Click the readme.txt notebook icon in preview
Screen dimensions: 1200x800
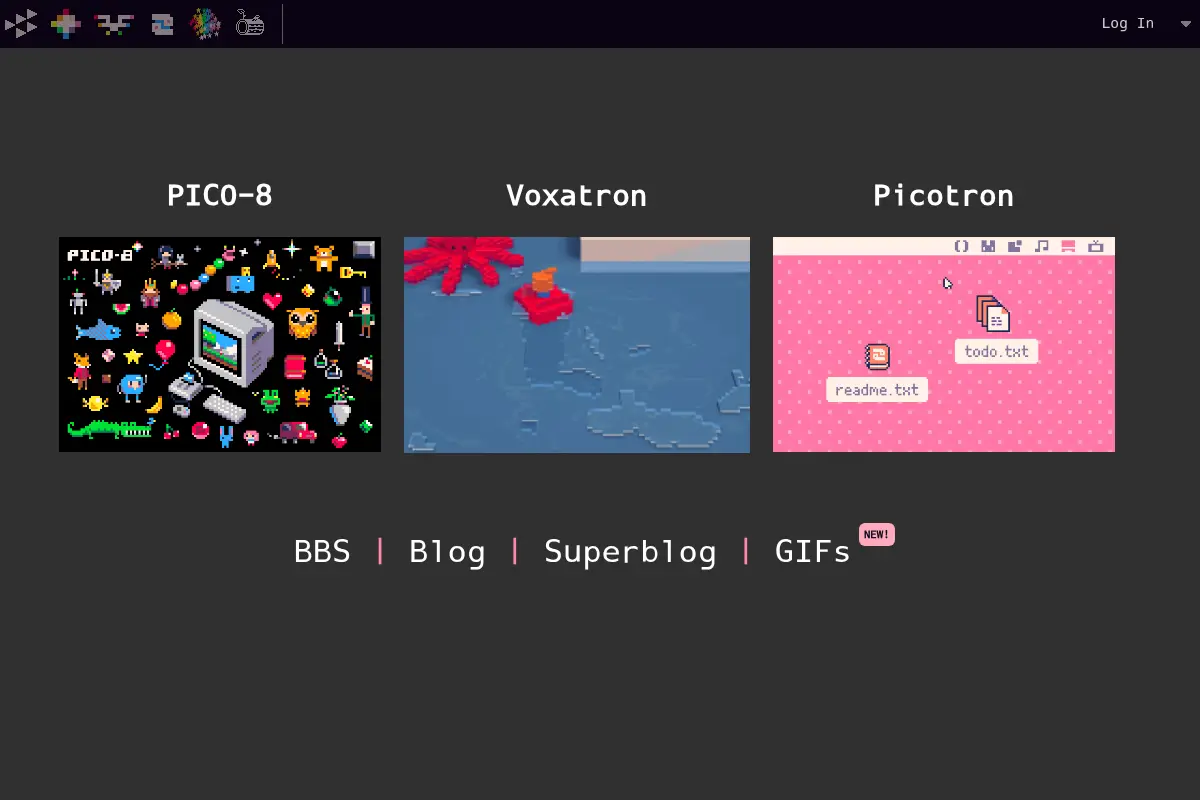click(877, 357)
